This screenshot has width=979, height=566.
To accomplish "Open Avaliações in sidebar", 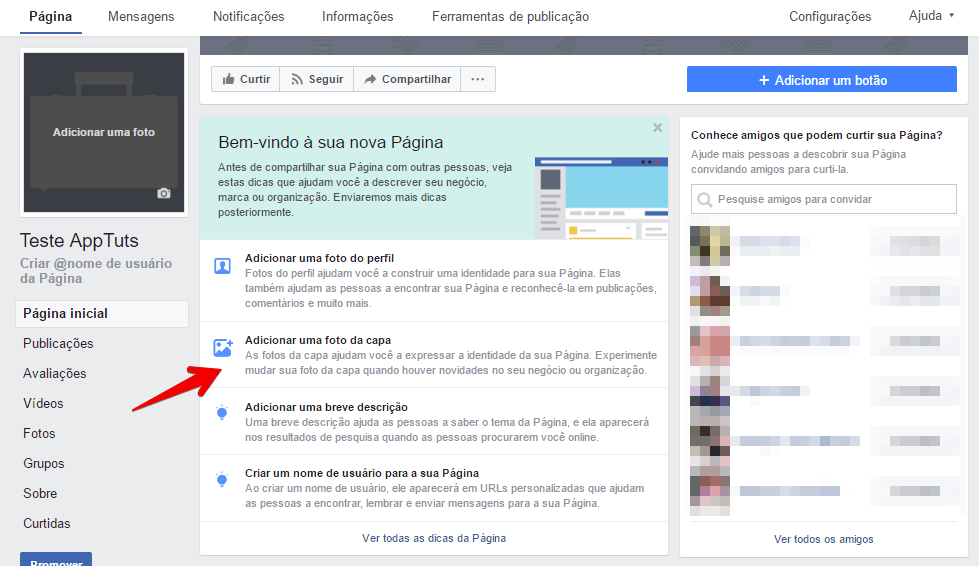I will [x=55, y=373].
